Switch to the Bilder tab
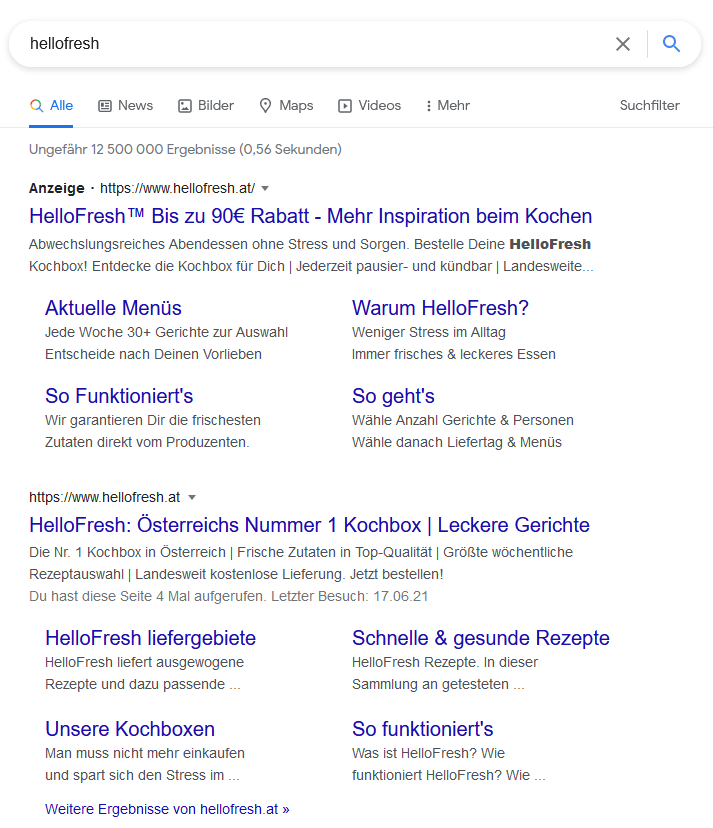The height and width of the screenshot is (828, 713). click(x=206, y=106)
